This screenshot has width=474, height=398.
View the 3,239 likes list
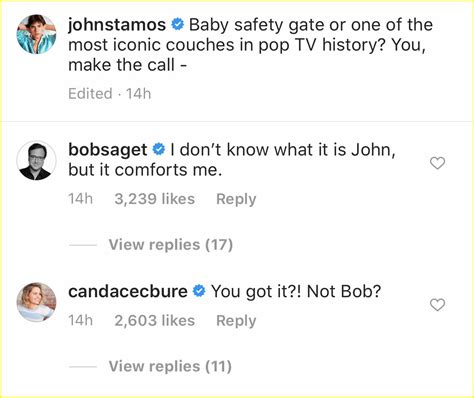(155, 199)
